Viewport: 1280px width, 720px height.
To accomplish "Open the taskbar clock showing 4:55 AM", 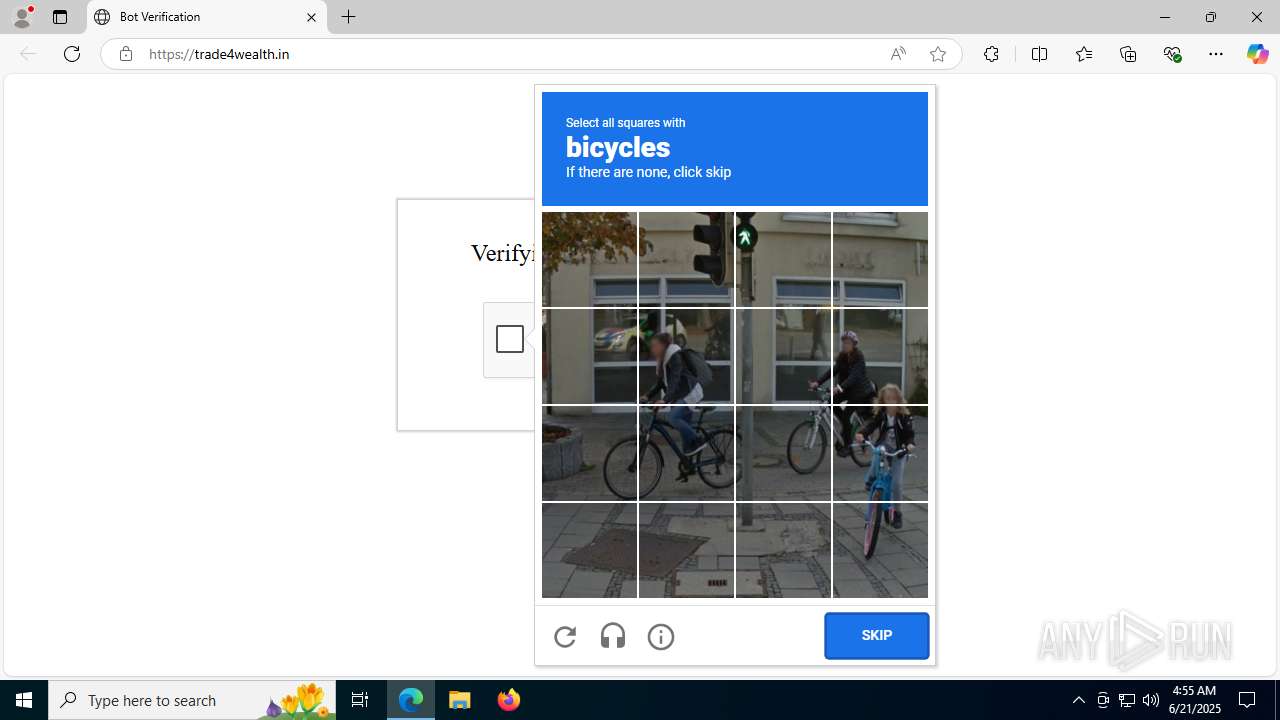I will click(1195, 700).
